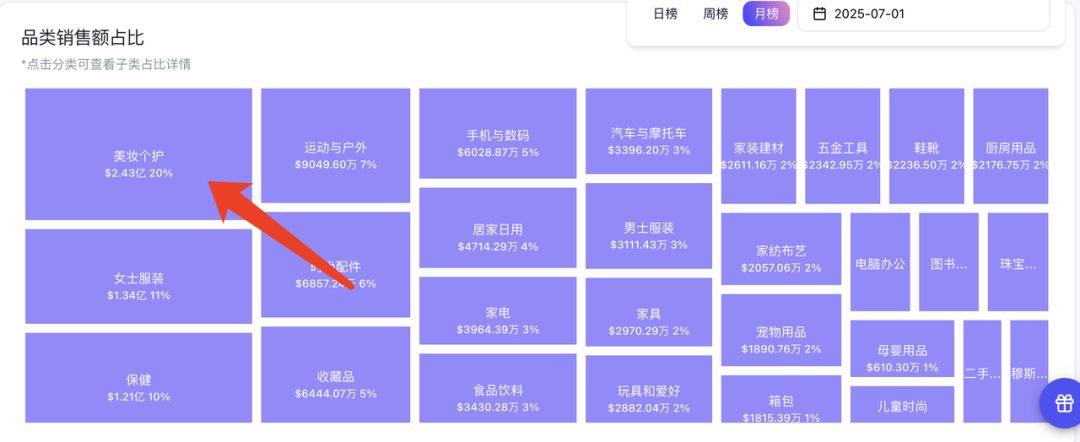The image size is (1080, 442).
Task: Click the 品类销售额占比 heading
Action: (x=83, y=38)
